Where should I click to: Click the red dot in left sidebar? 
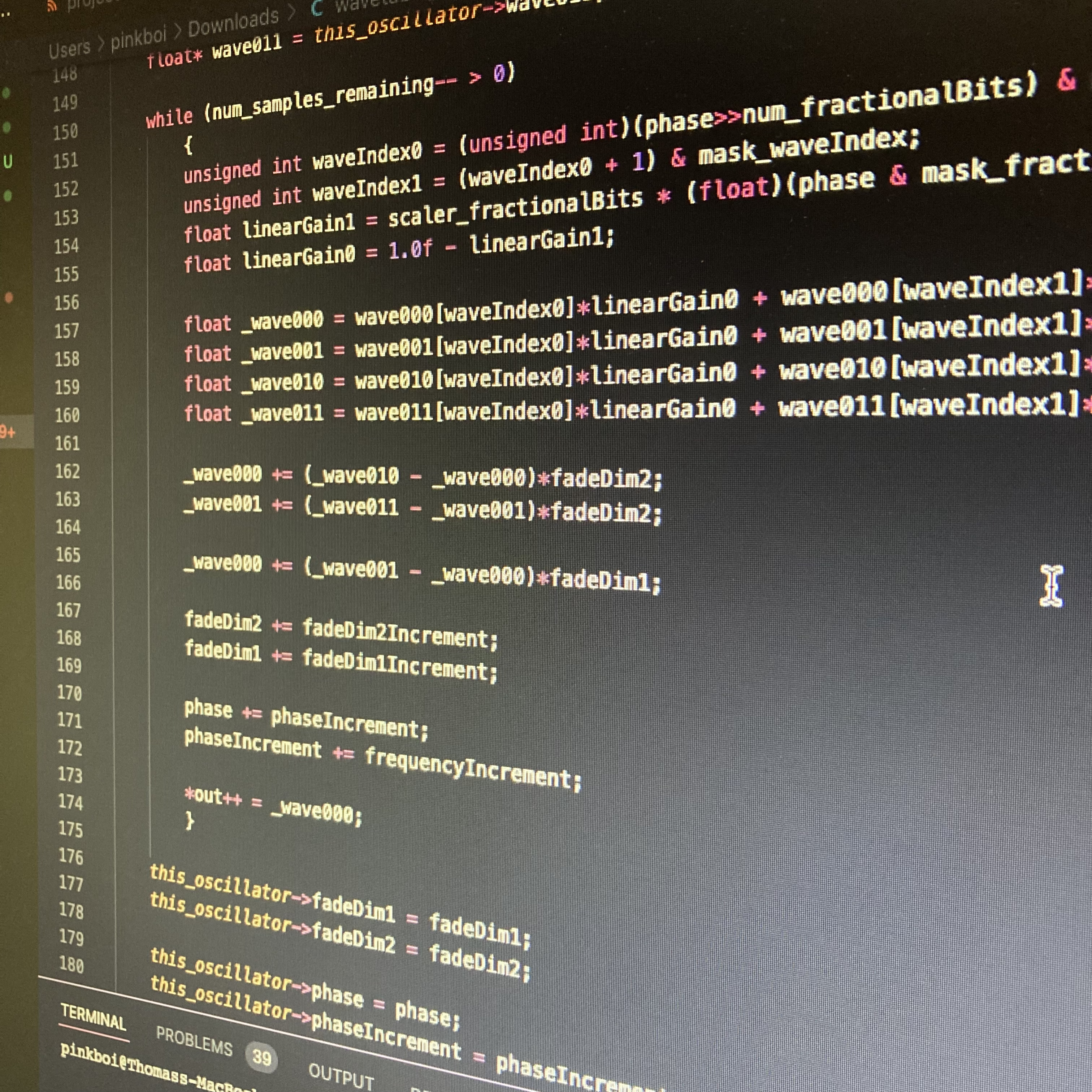point(8,298)
